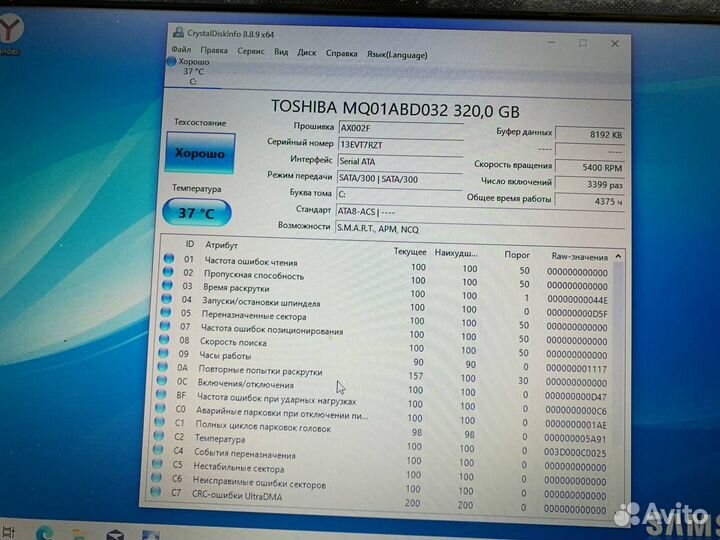Open the Вид menu
Image resolution: width=720 pixels, height=540 pixels.
281,52
